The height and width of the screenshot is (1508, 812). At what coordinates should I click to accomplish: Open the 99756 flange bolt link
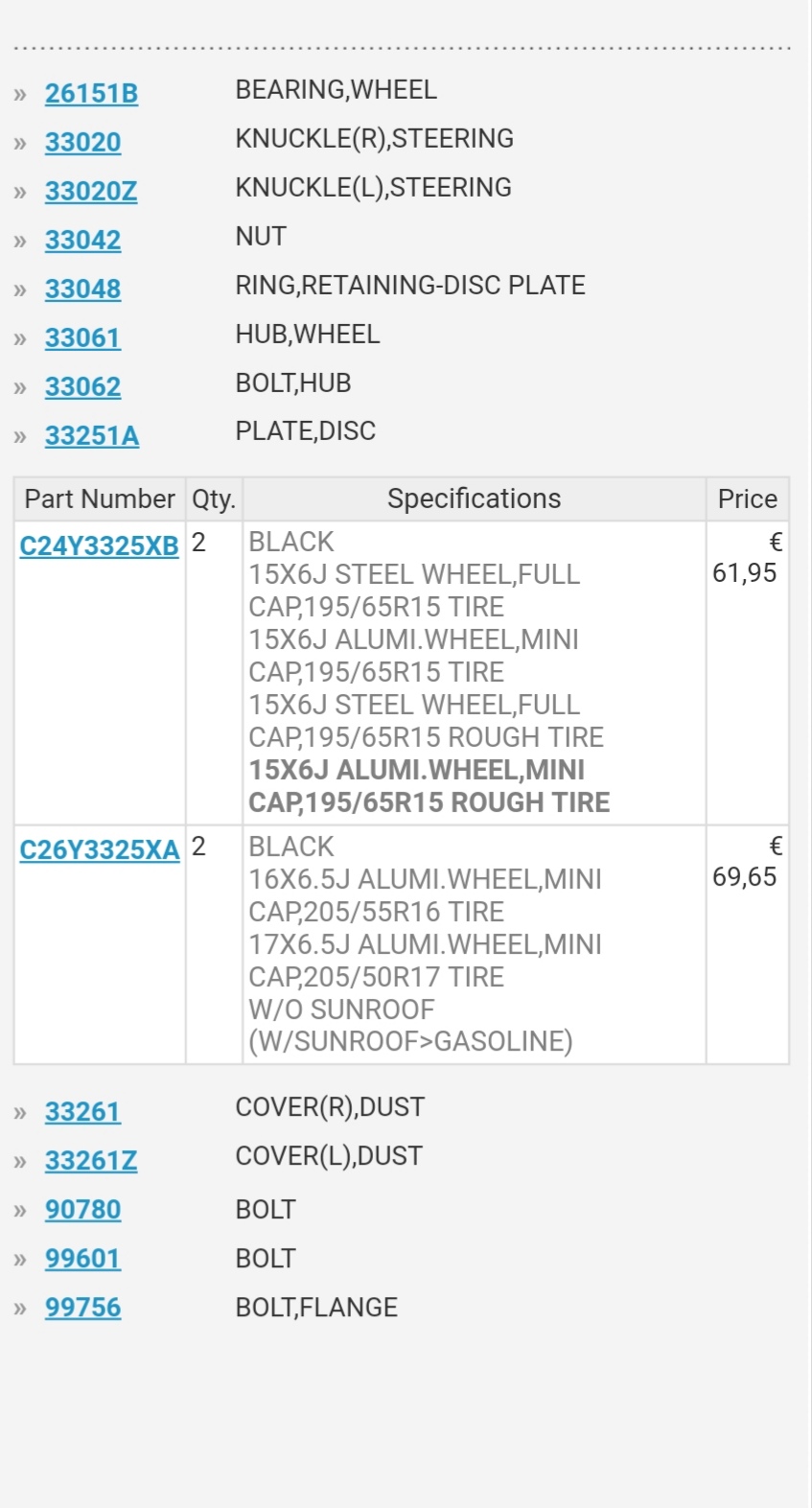tap(82, 1307)
